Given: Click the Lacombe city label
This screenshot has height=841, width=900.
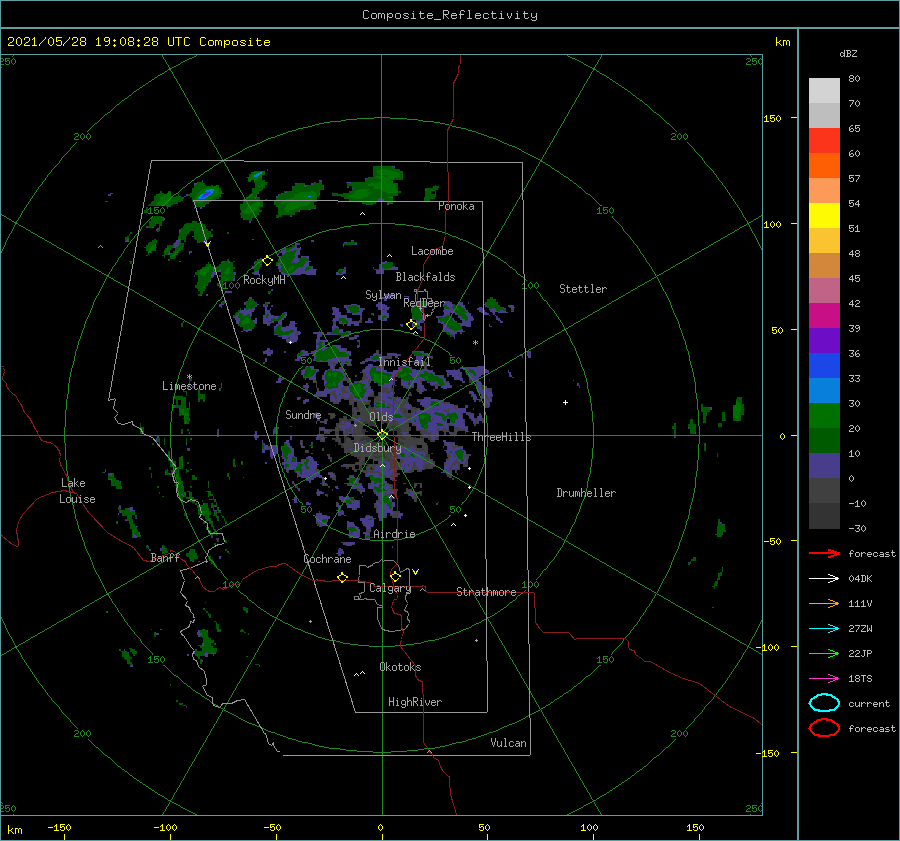Looking at the screenshot, I should coord(432,251).
